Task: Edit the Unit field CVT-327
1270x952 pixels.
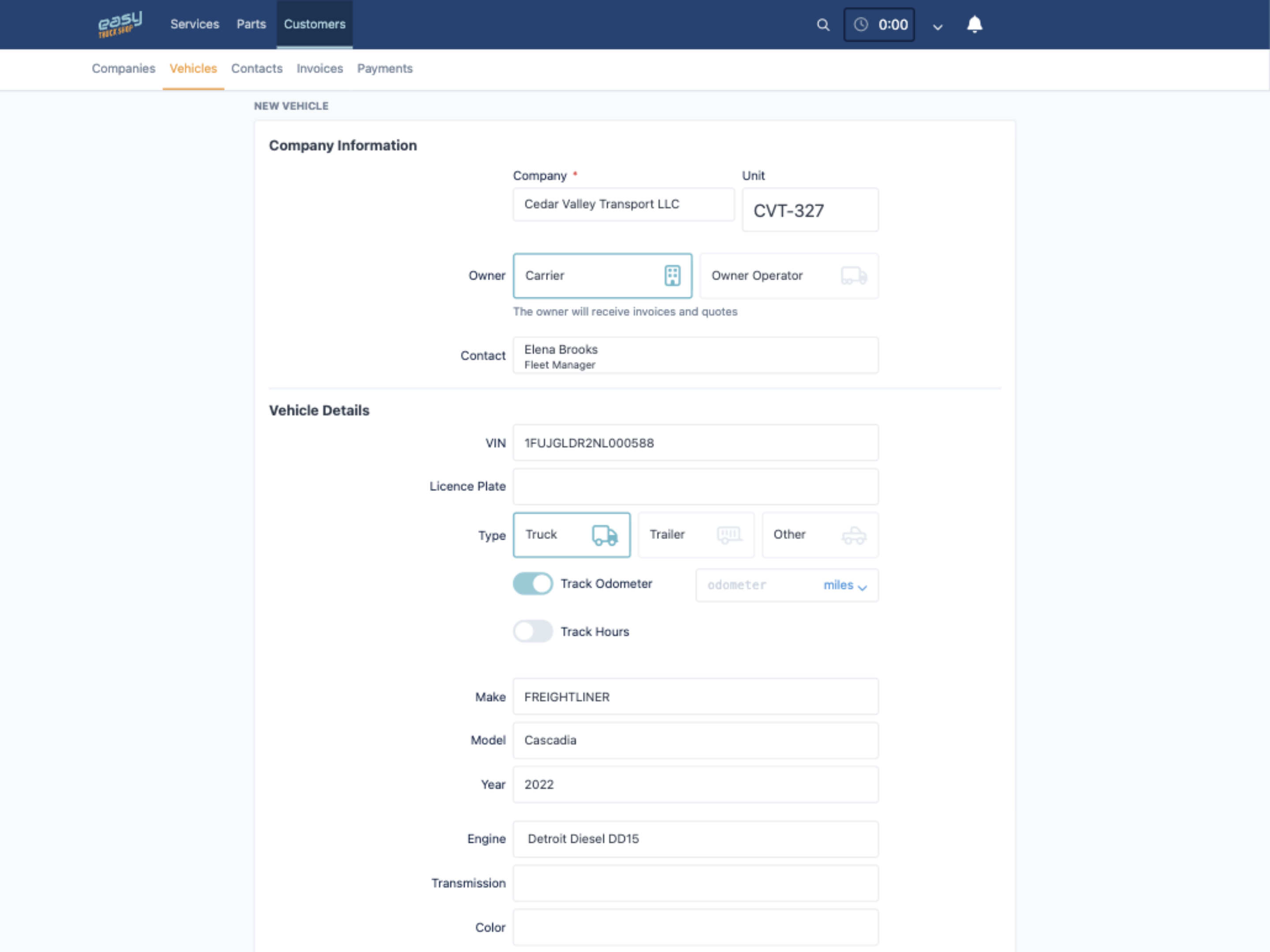Action: point(810,210)
